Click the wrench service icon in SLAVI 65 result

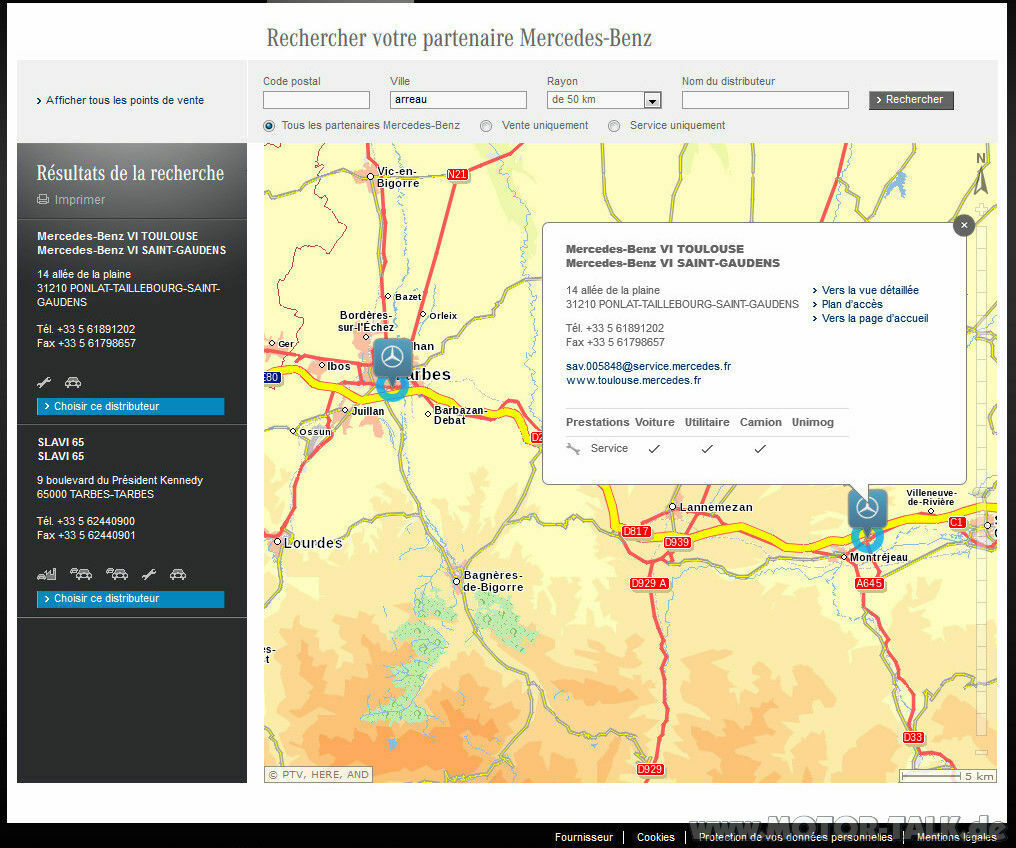[149, 574]
